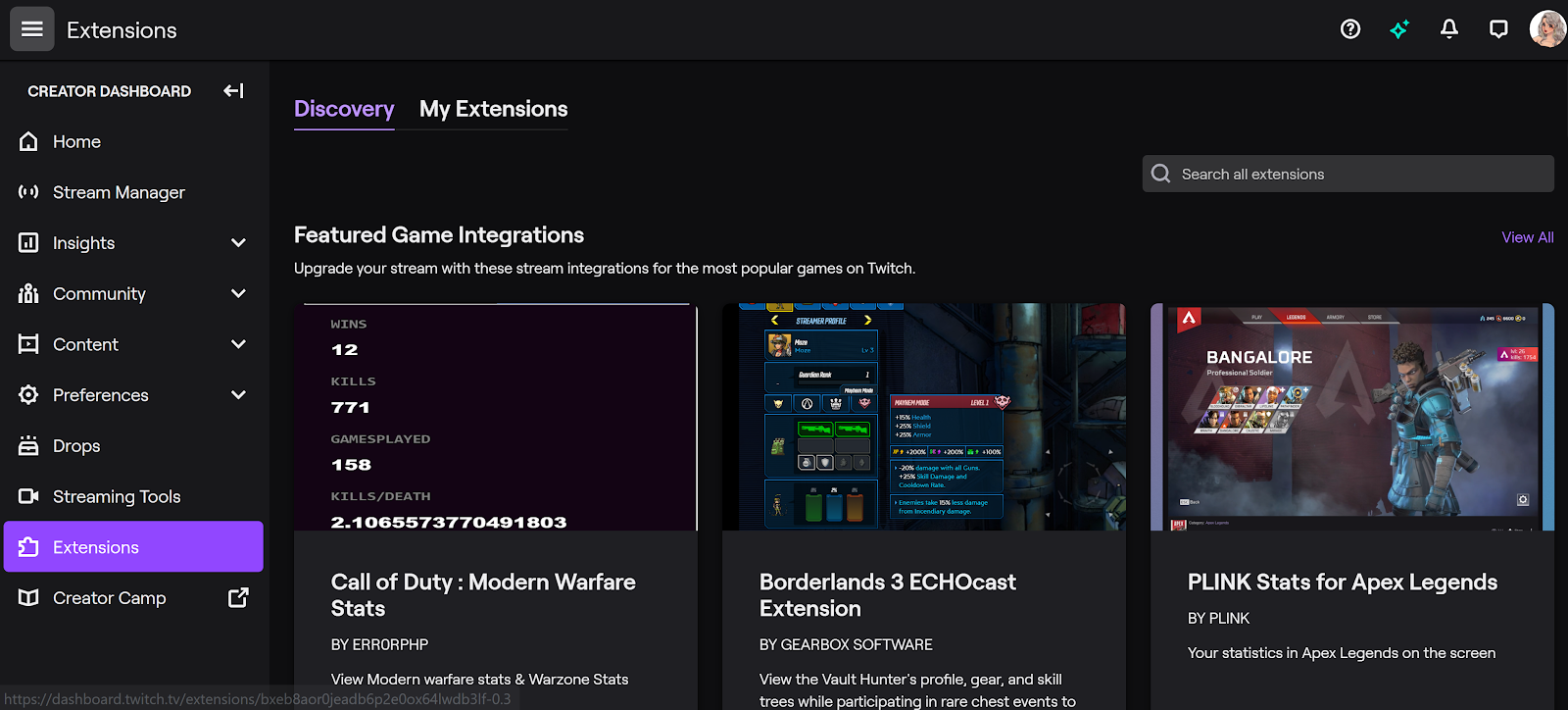Open Stream Manager from the sidebar
This screenshot has height=710, width=1568.
point(133,192)
